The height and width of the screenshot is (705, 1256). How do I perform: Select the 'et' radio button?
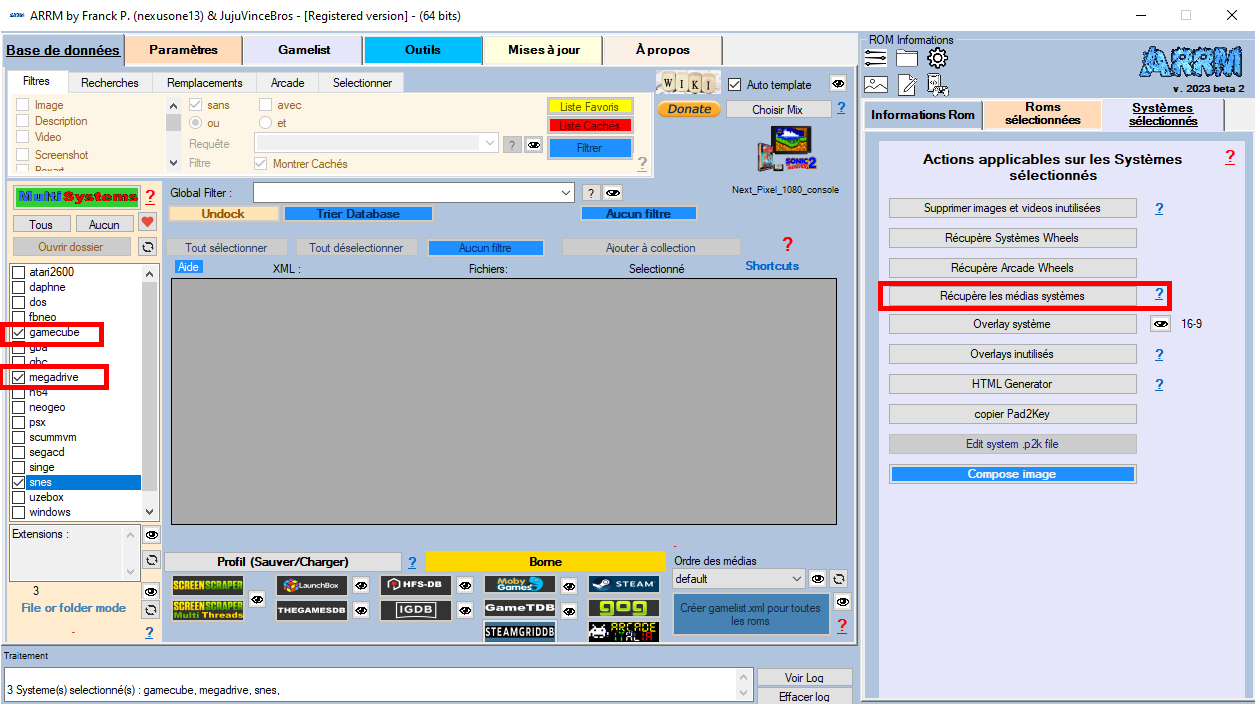tap(265, 123)
